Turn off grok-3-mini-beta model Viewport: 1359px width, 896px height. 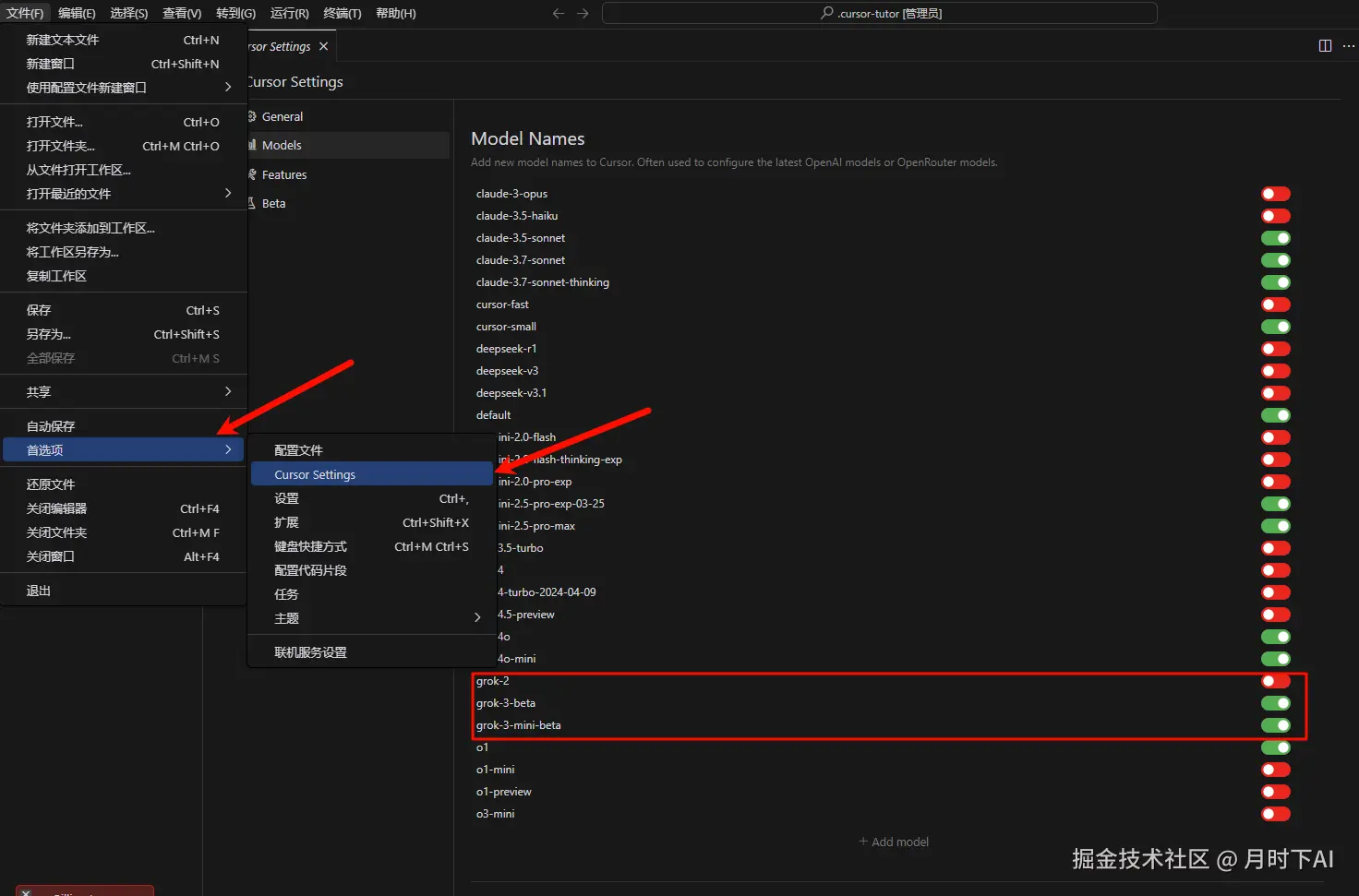pos(1276,725)
